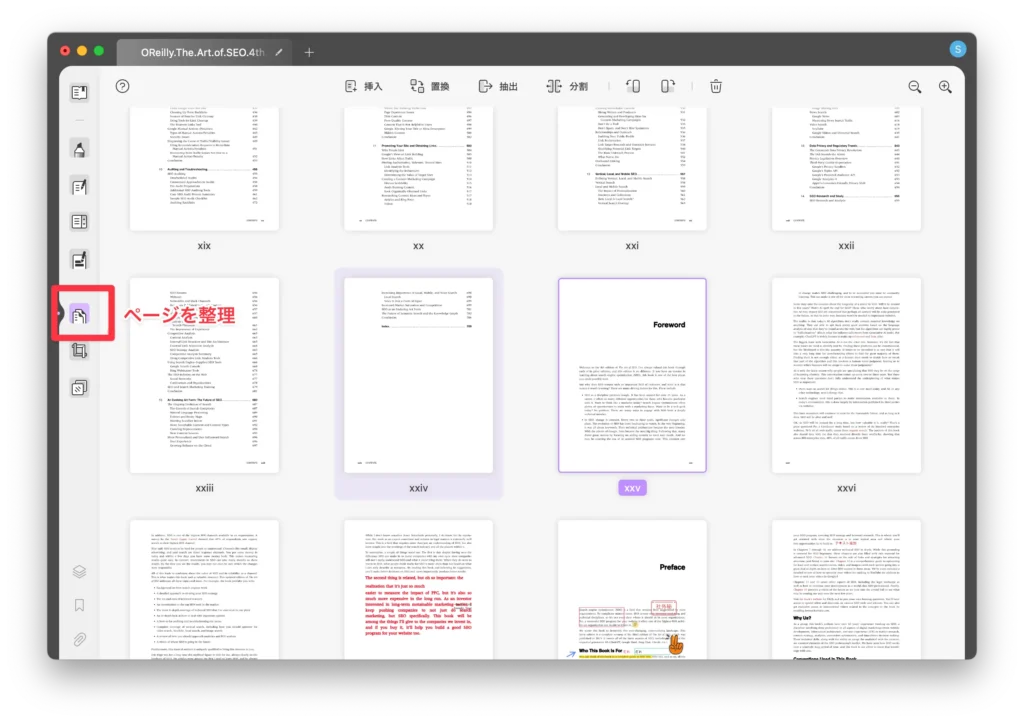
Task: Rotate page clockwise
Action: click(x=667, y=87)
